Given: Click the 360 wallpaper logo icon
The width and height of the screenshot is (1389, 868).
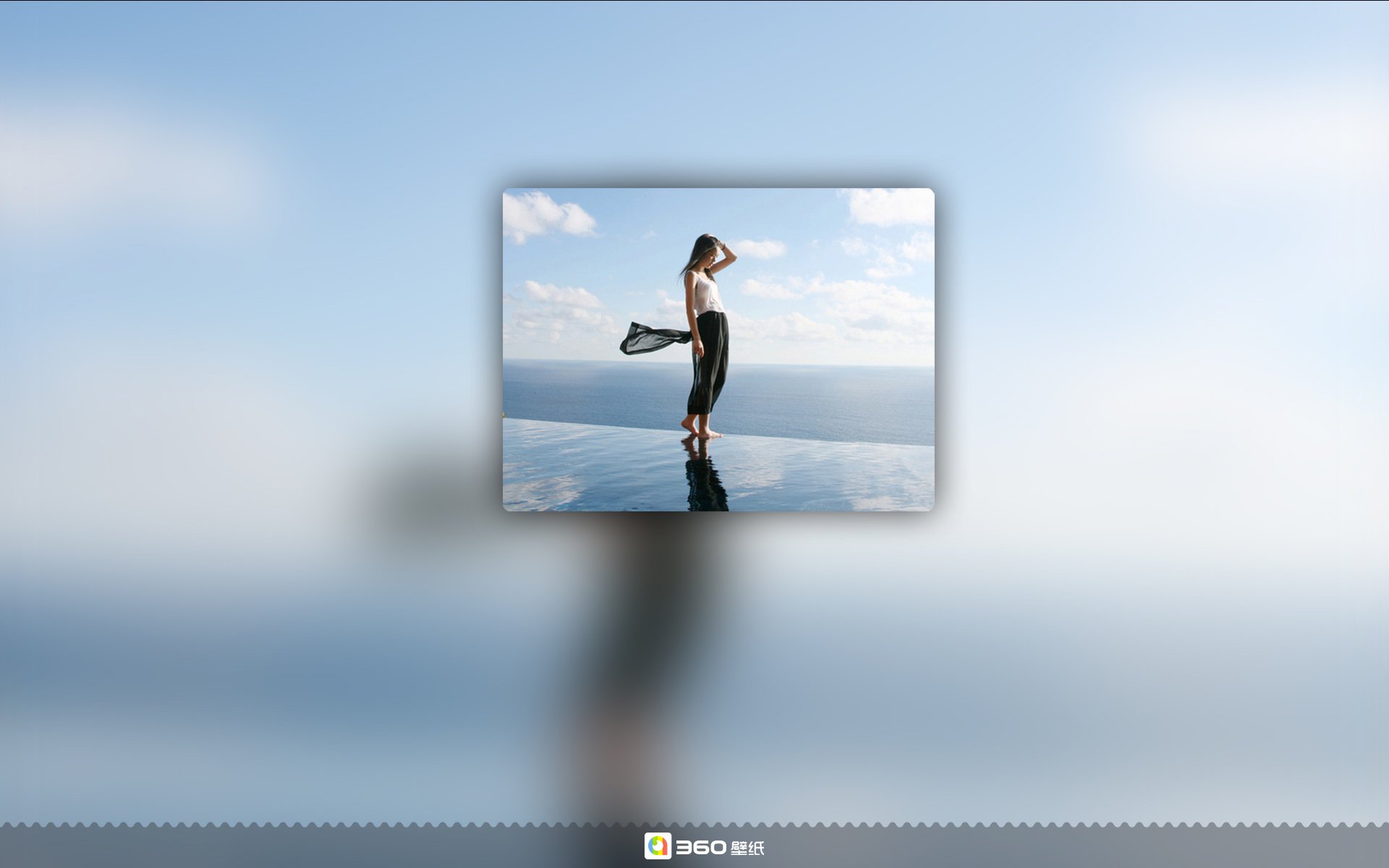Looking at the screenshot, I should pos(658,846).
